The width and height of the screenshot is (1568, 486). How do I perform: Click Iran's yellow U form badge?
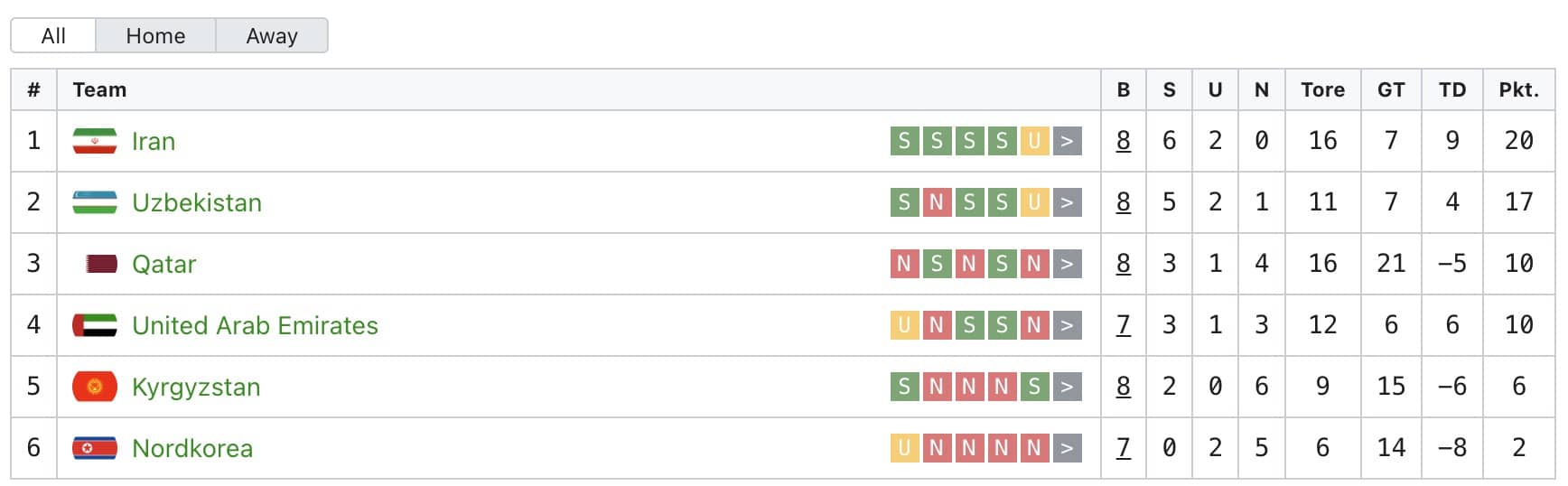[1034, 141]
